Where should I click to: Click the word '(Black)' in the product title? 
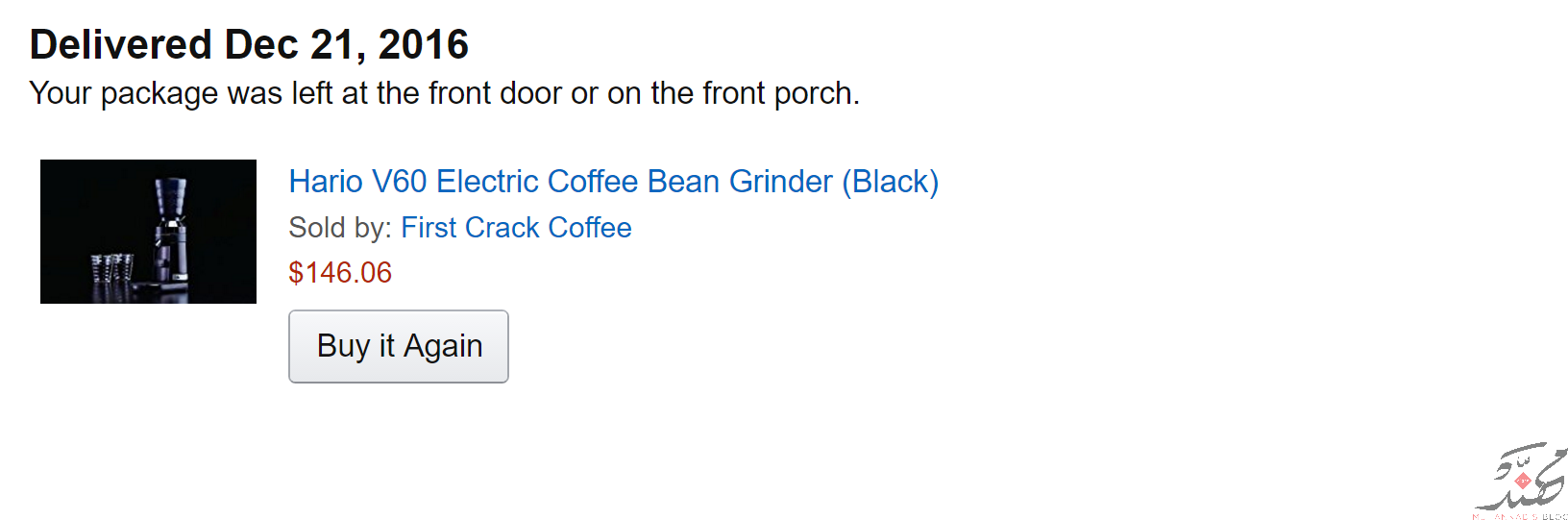pyautogui.click(x=891, y=182)
